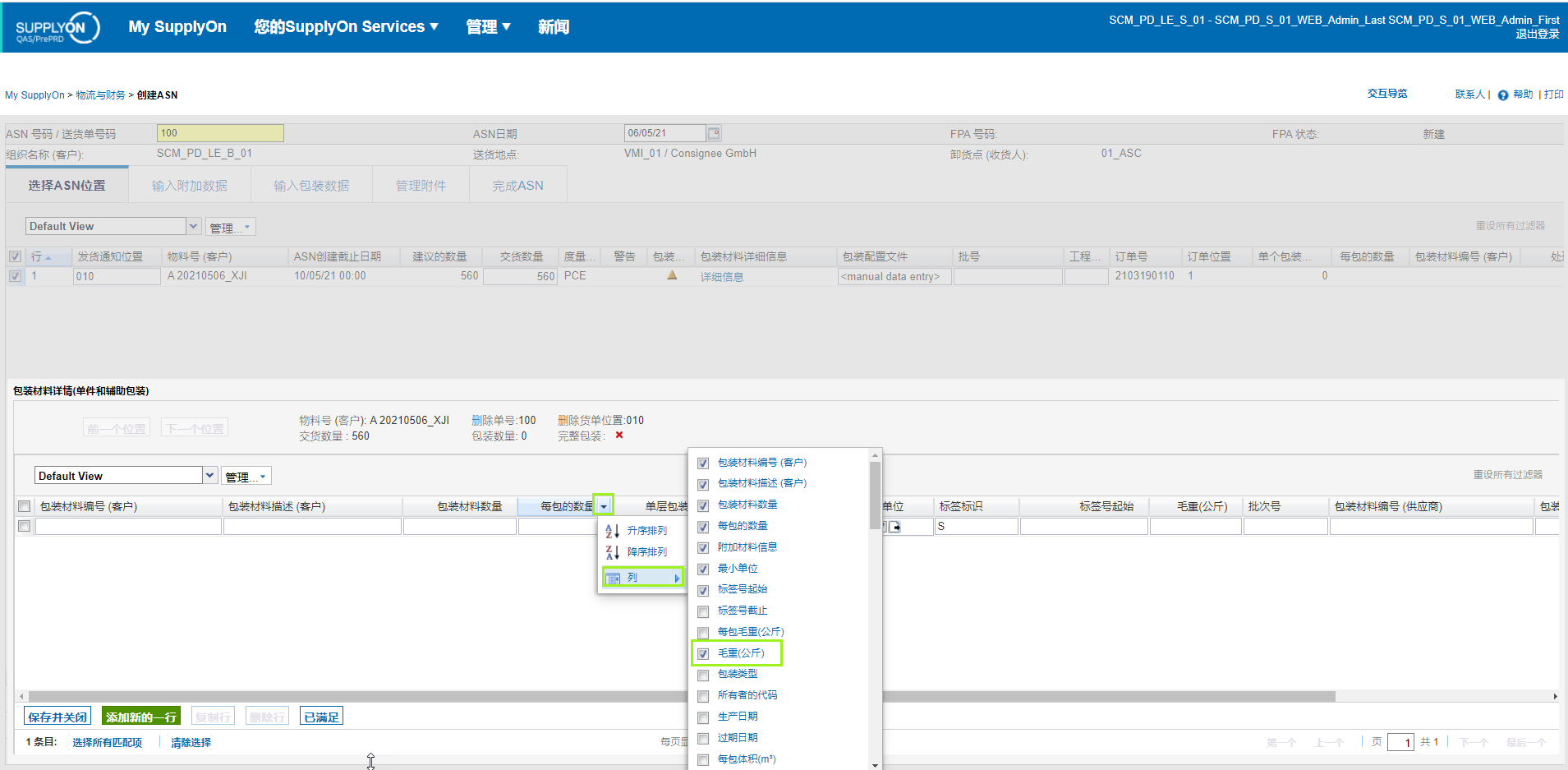
Task: Click the orange warning triangle in row 1
Action: click(672, 275)
